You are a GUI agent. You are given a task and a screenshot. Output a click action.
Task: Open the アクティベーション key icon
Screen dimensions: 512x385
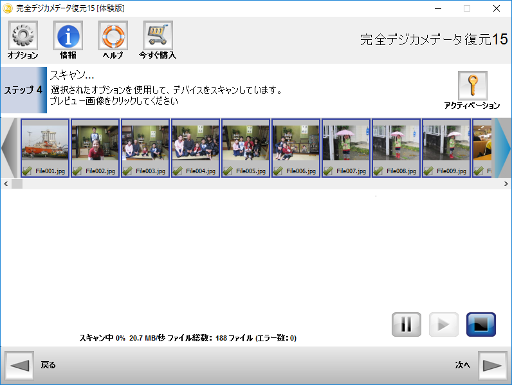pos(473,85)
